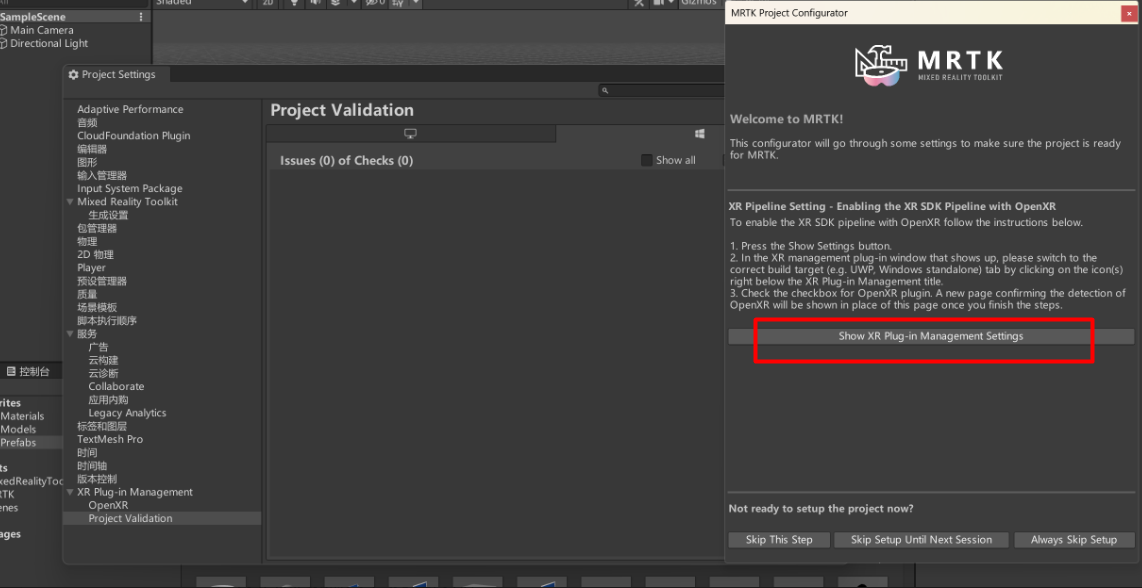Click the Skip This Step button
The image size is (1142, 588).
779,540
